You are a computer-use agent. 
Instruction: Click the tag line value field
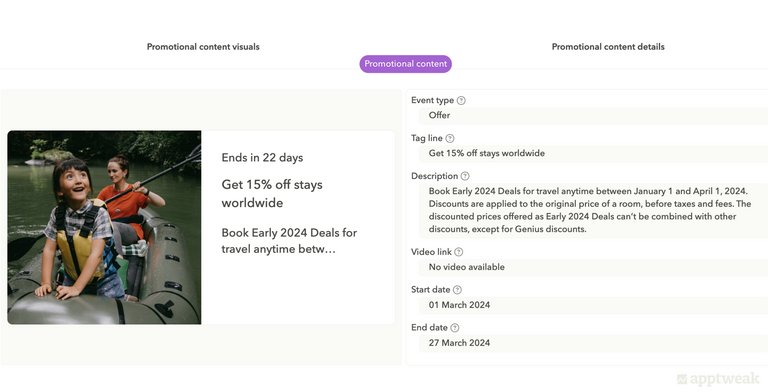[x=593, y=153]
